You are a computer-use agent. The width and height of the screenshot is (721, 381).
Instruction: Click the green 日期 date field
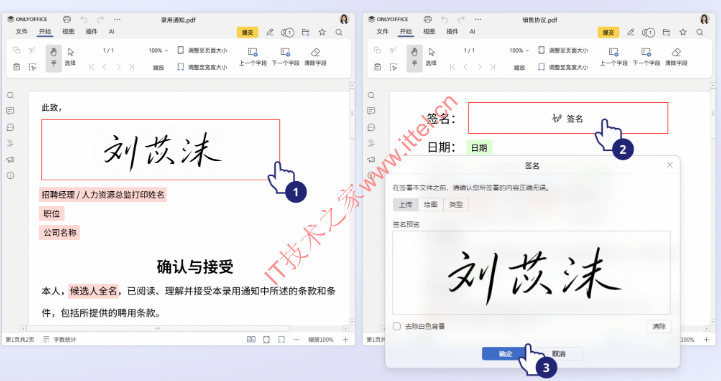(479, 148)
